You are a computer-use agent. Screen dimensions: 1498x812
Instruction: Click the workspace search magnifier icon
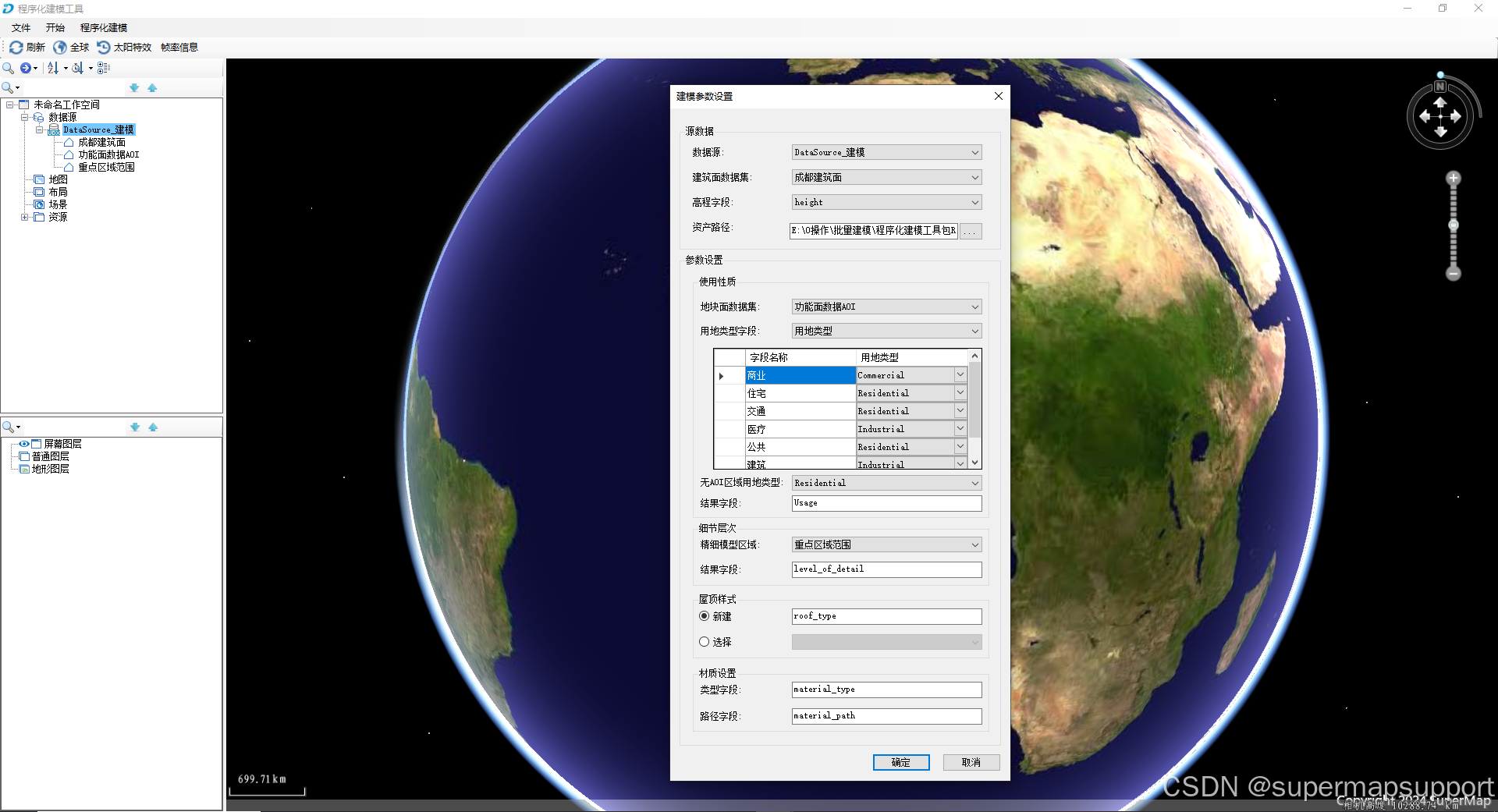[x=8, y=88]
